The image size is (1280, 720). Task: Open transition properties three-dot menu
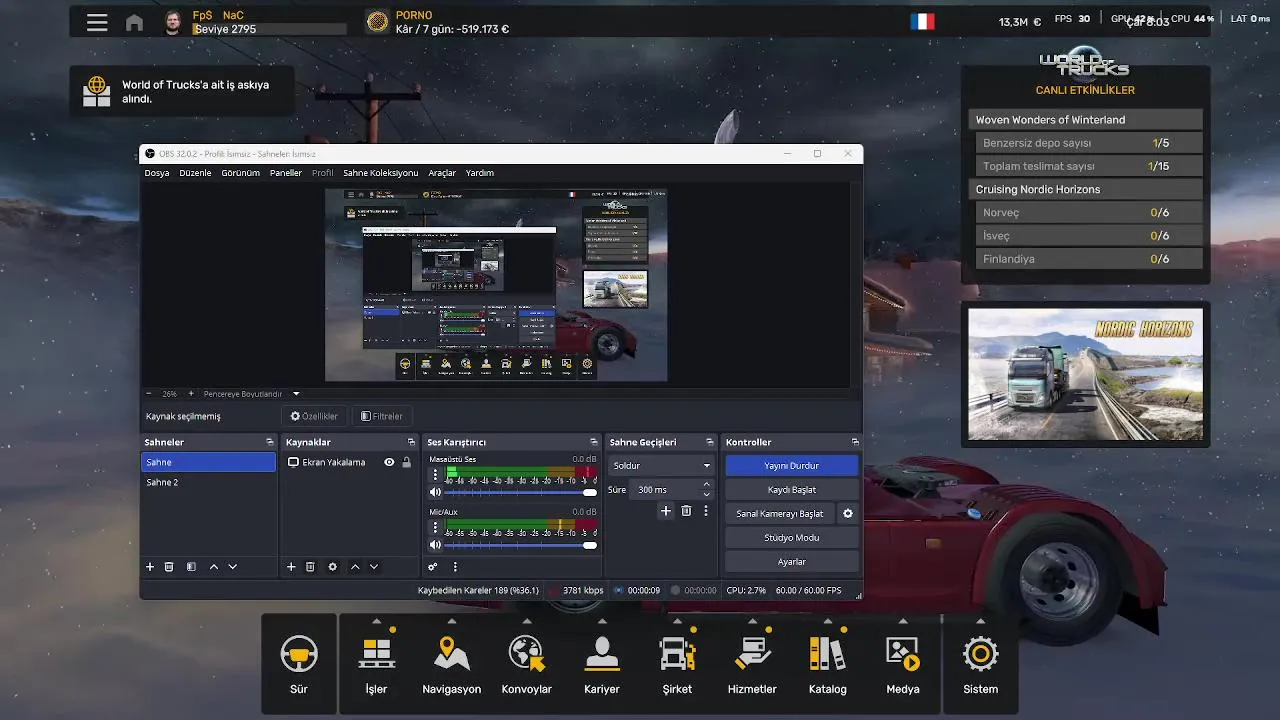coord(705,511)
